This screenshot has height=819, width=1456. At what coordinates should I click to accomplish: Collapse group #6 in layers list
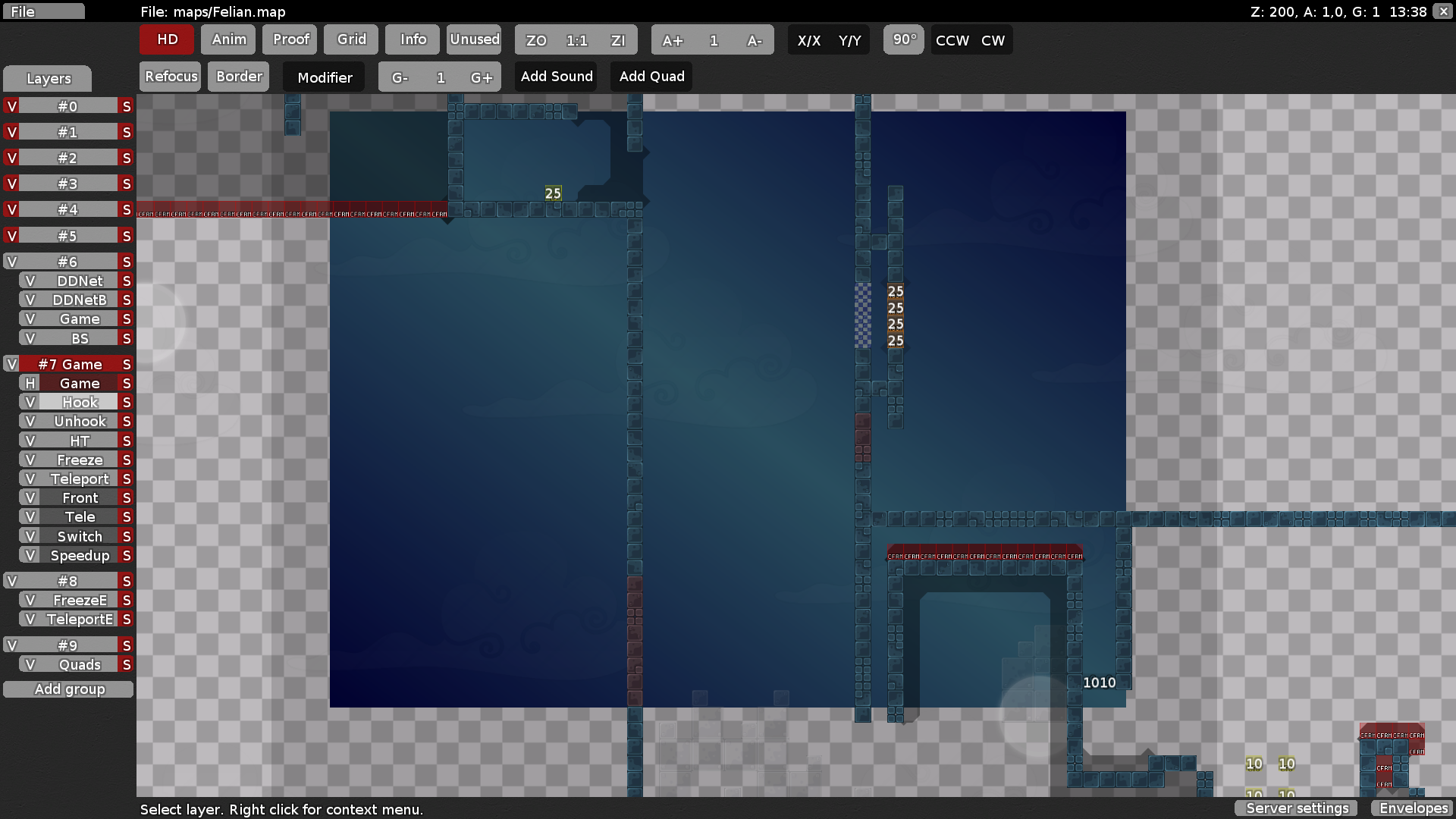coord(67,262)
